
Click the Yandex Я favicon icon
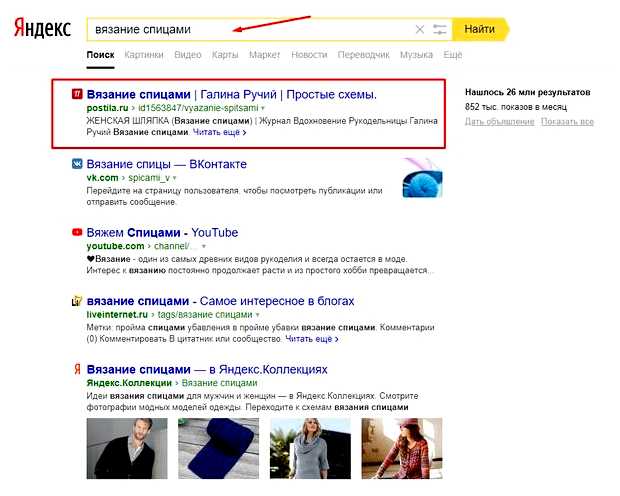click(78, 369)
